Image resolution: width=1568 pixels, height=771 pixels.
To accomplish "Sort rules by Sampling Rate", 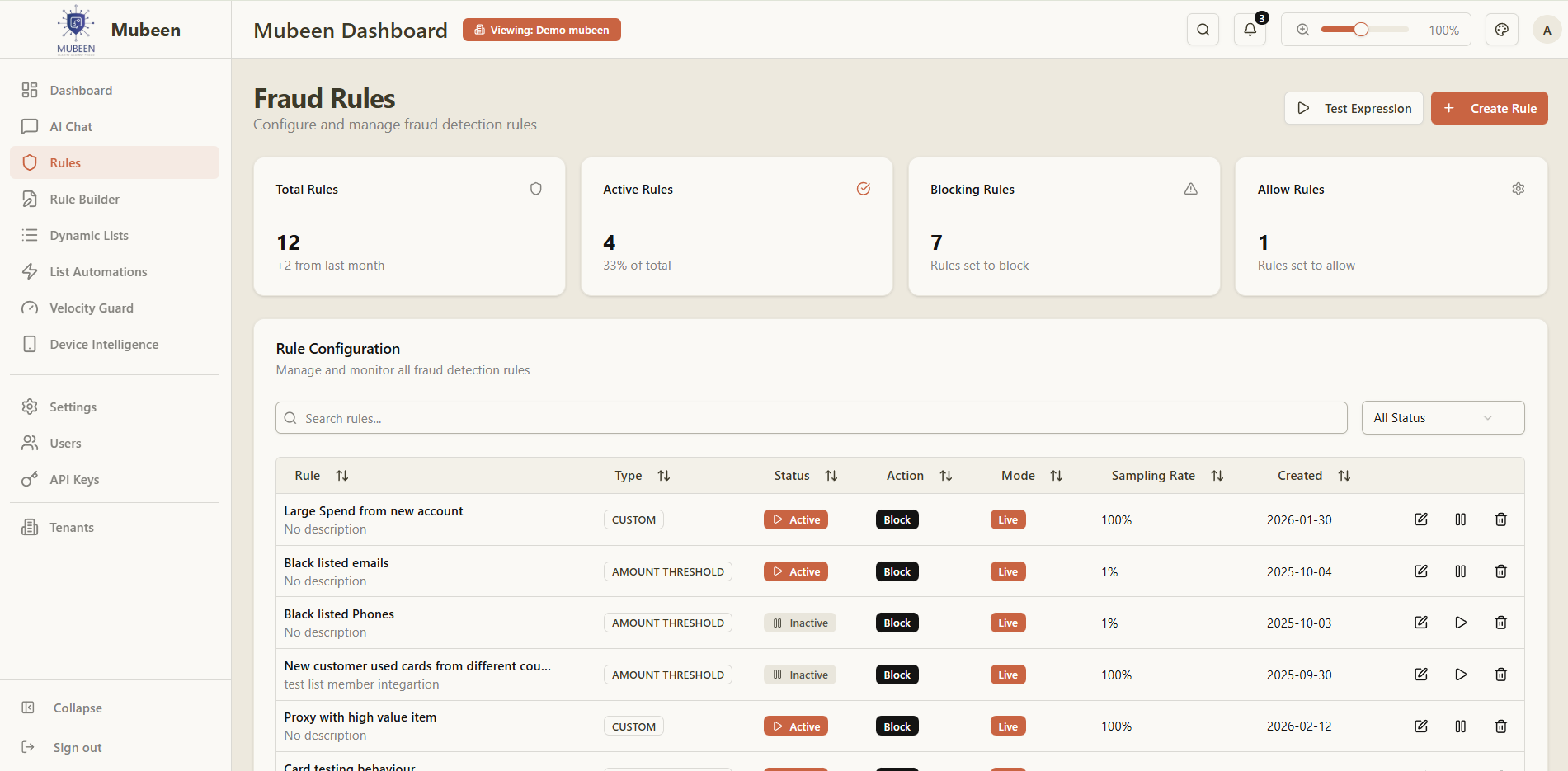I will click(x=1217, y=475).
